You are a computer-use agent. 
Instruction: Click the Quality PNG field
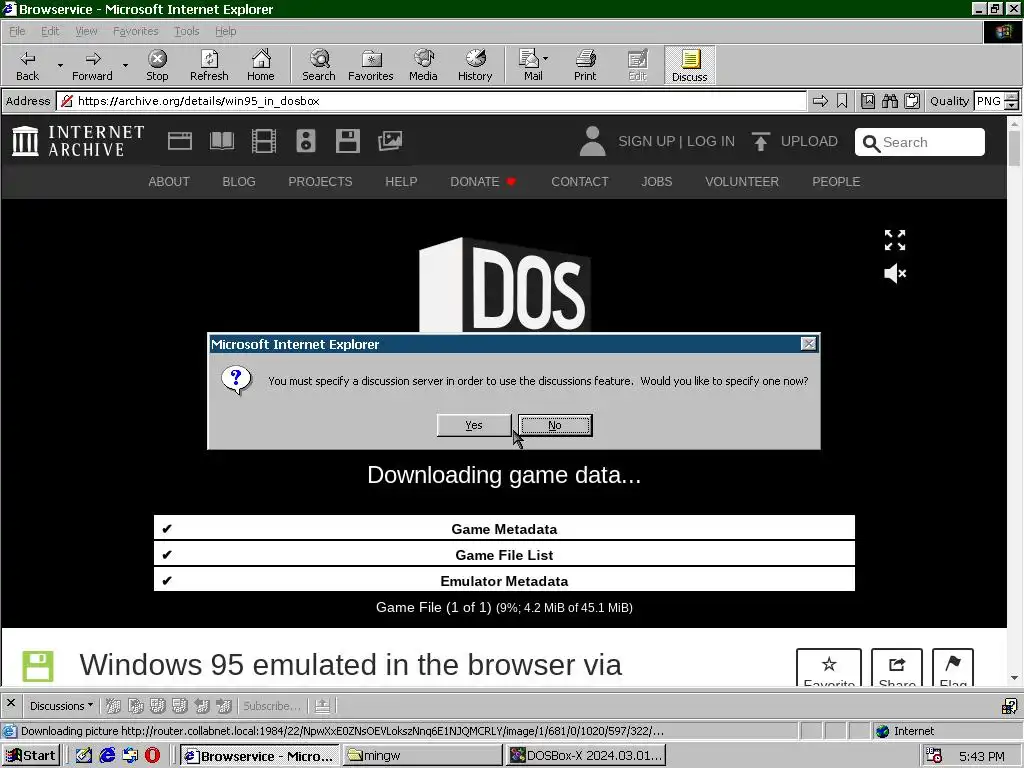989,101
